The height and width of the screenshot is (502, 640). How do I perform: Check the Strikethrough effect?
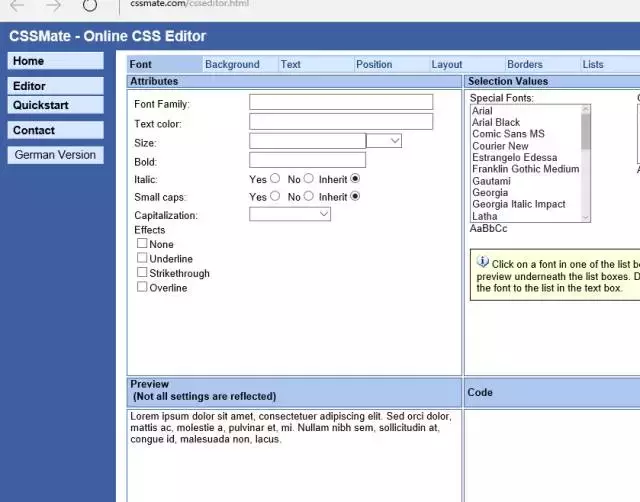(142, 272)
